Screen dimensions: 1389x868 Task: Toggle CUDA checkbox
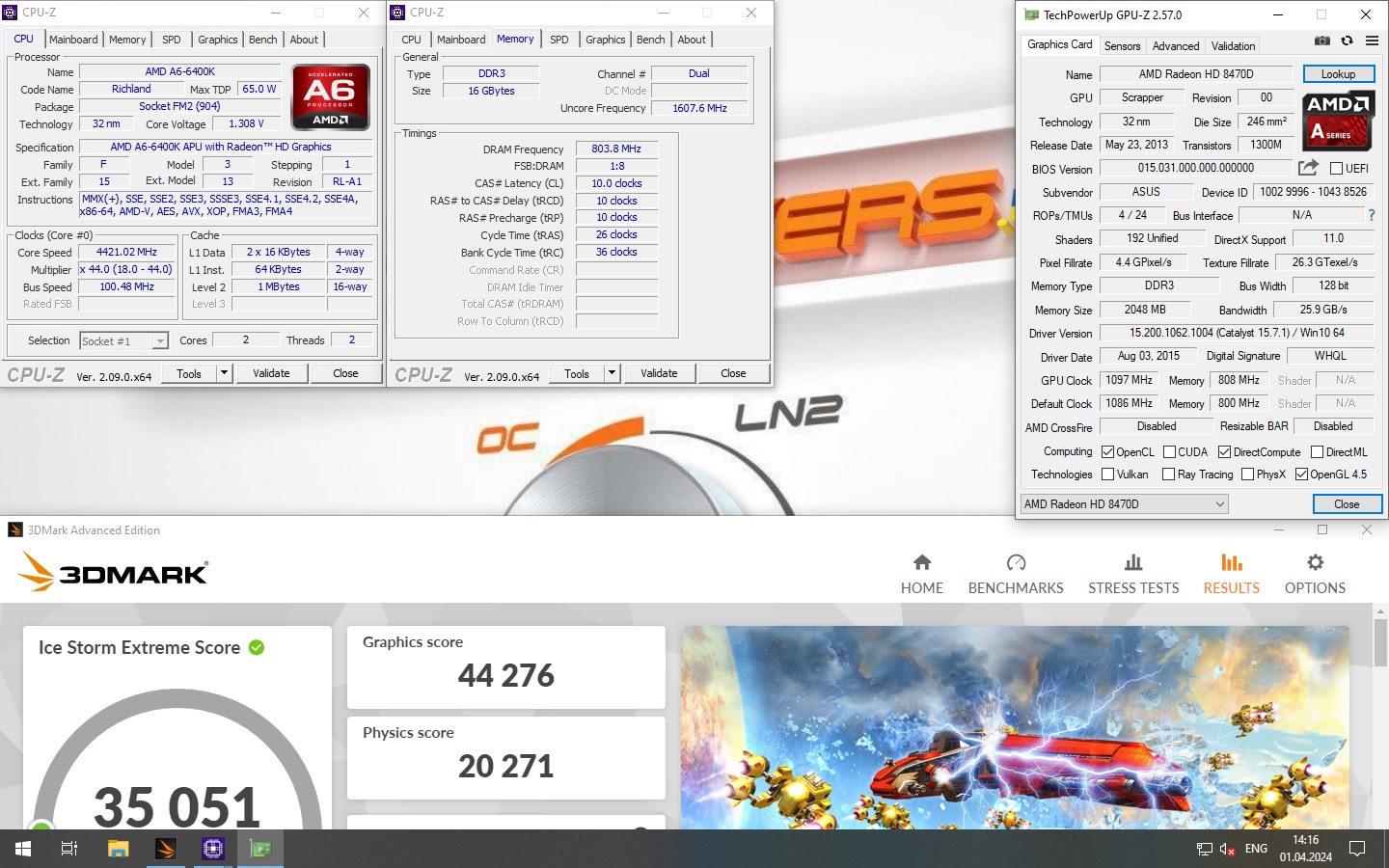pos(1169,451)
